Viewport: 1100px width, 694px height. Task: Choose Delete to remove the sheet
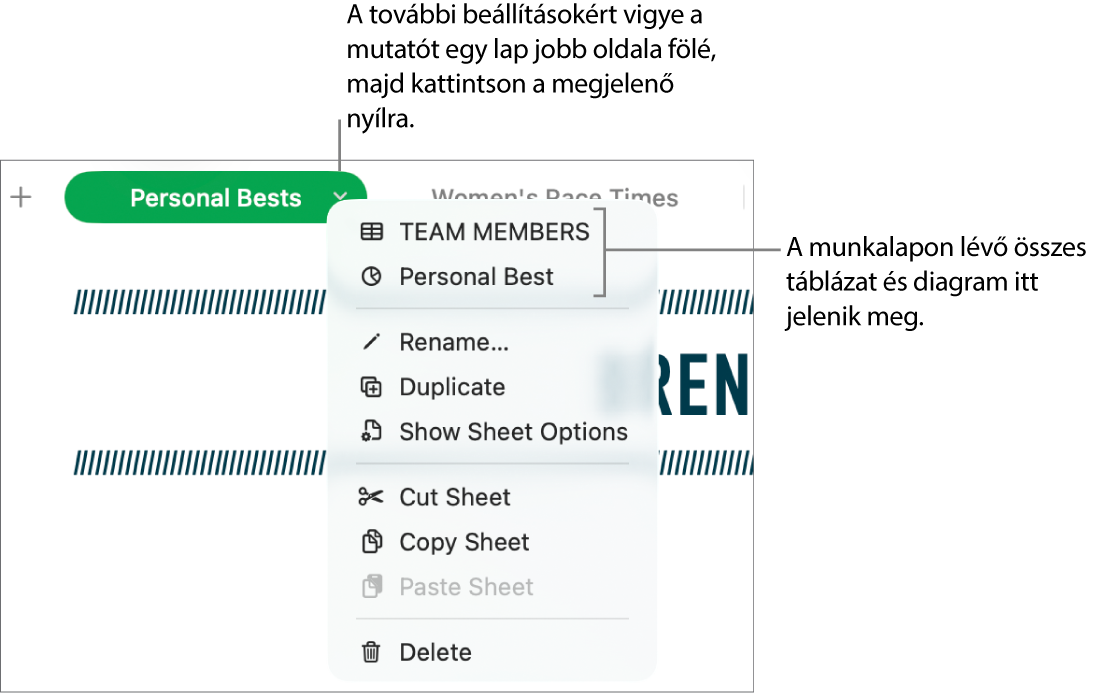(436, 652)
